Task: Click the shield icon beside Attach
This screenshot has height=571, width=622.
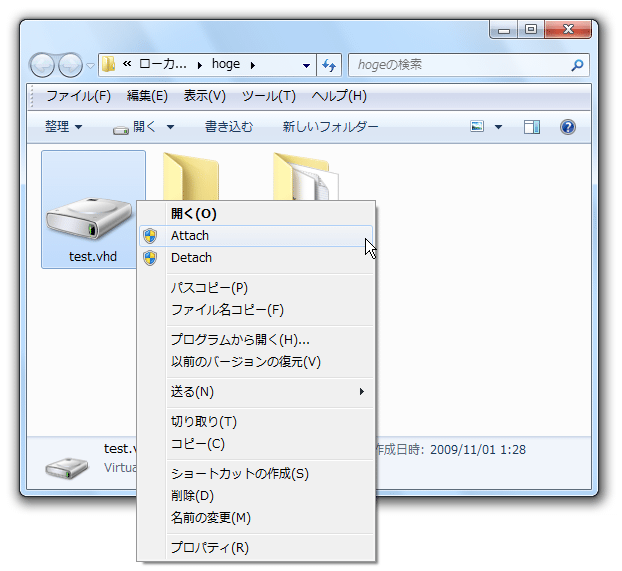Action: pyautogui.click(x=150, y=236)
